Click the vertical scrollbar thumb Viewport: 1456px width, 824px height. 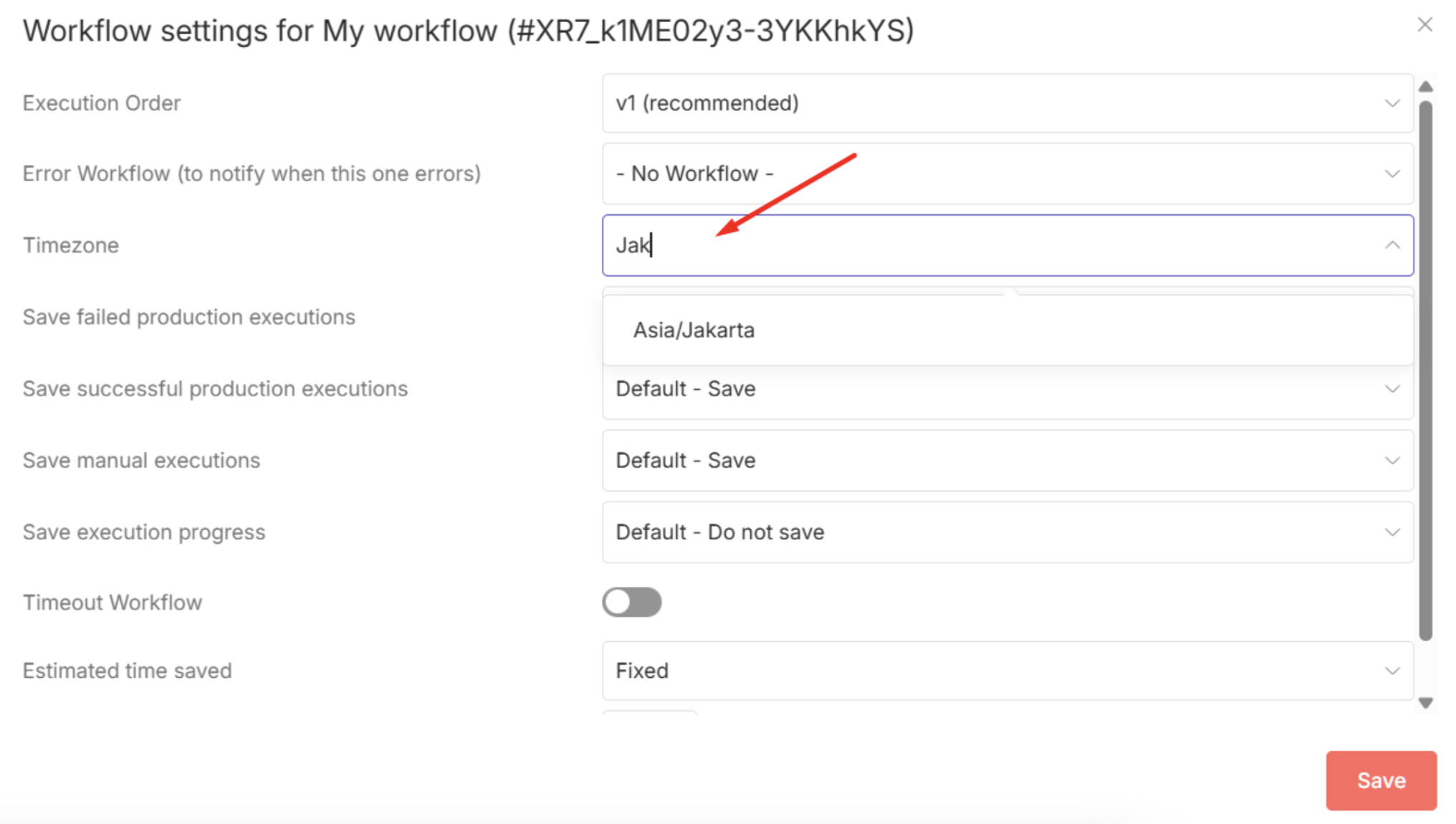pyautogui.click(x=1425, y=370)
